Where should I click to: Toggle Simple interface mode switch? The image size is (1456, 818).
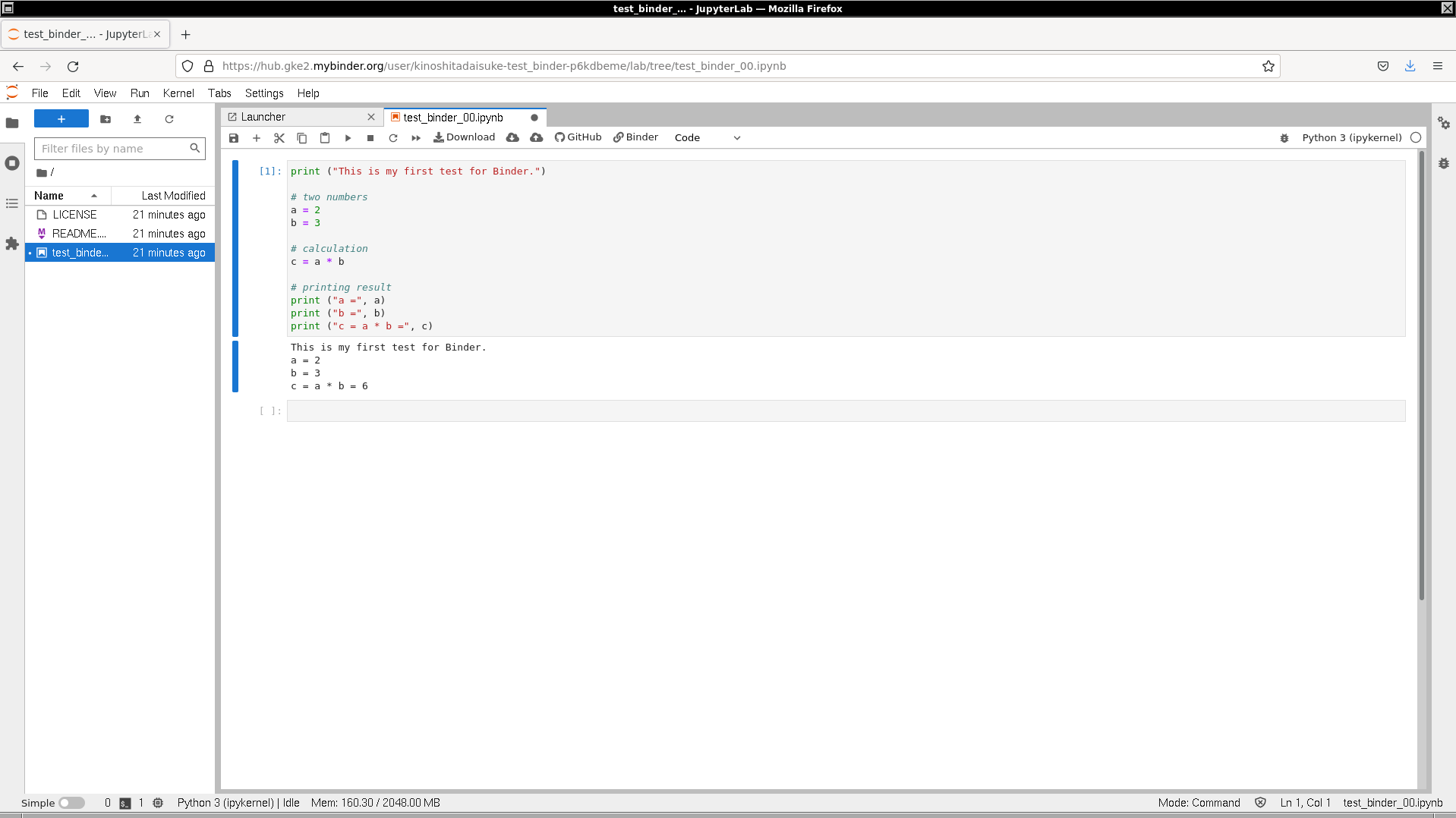(x=72, y=803)
